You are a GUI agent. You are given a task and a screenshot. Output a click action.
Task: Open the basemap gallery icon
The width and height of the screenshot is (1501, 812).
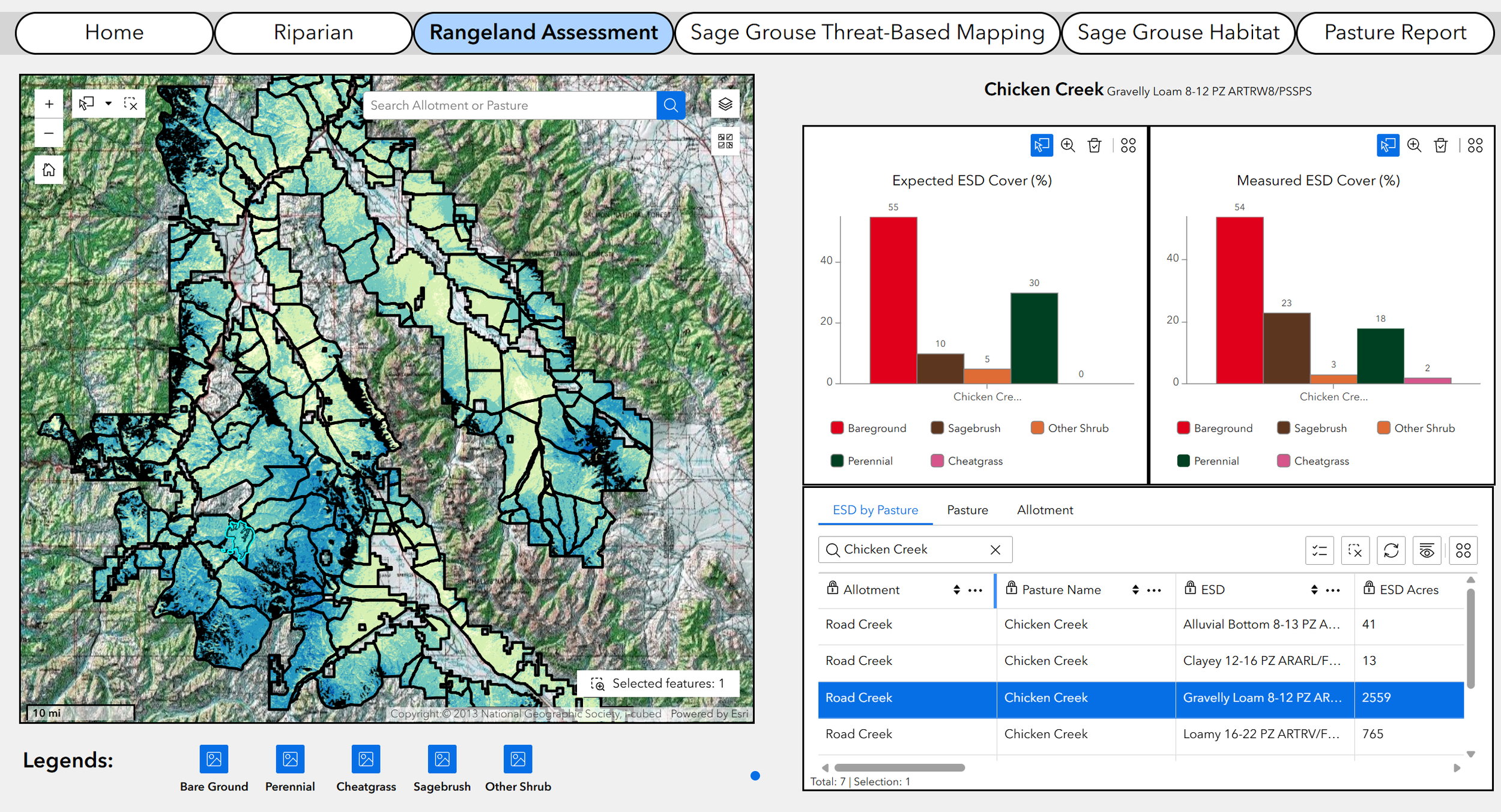(x=725, y=141)
